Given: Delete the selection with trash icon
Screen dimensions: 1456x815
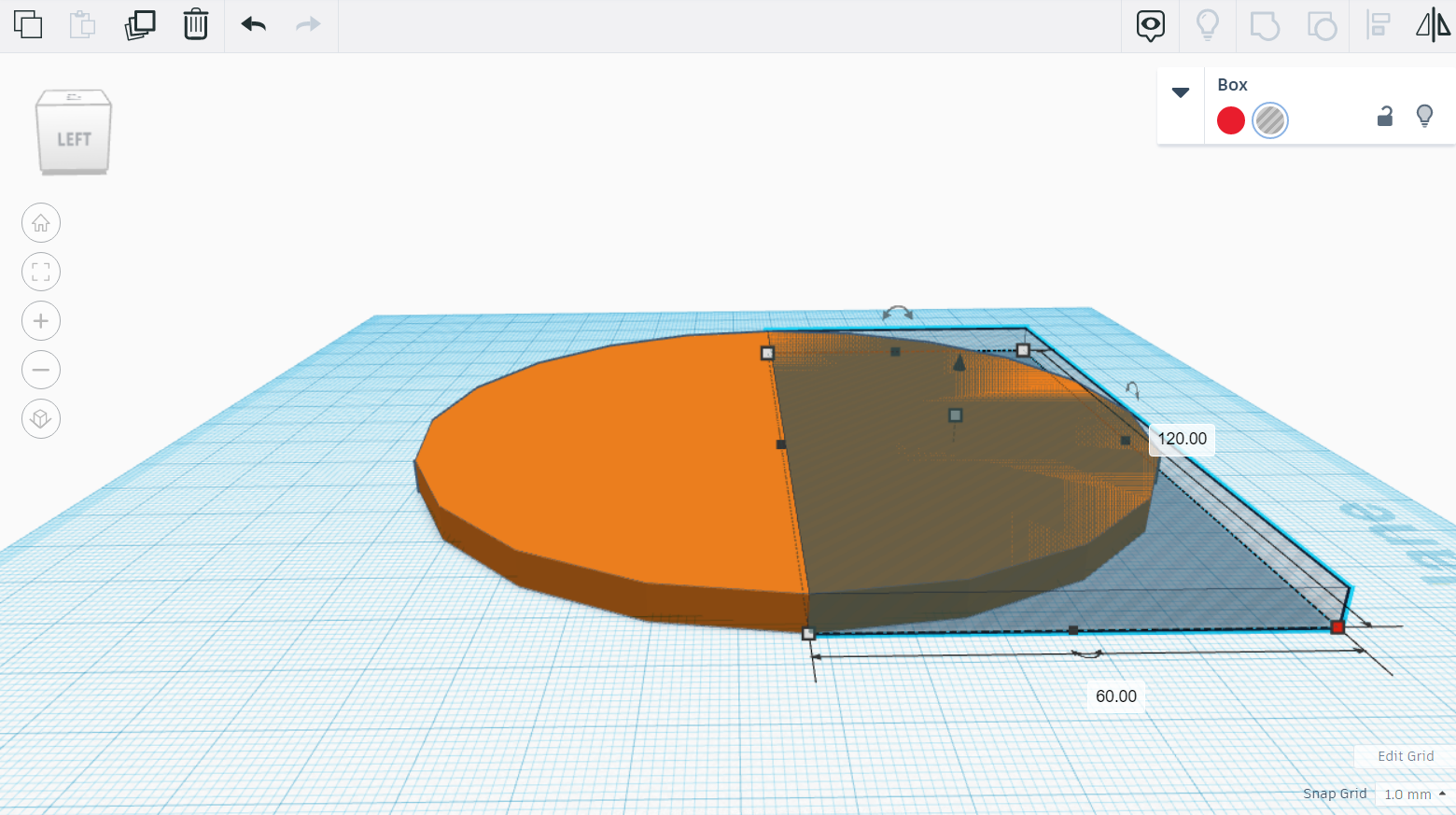Looking at the screenshot, I should 196,24.
